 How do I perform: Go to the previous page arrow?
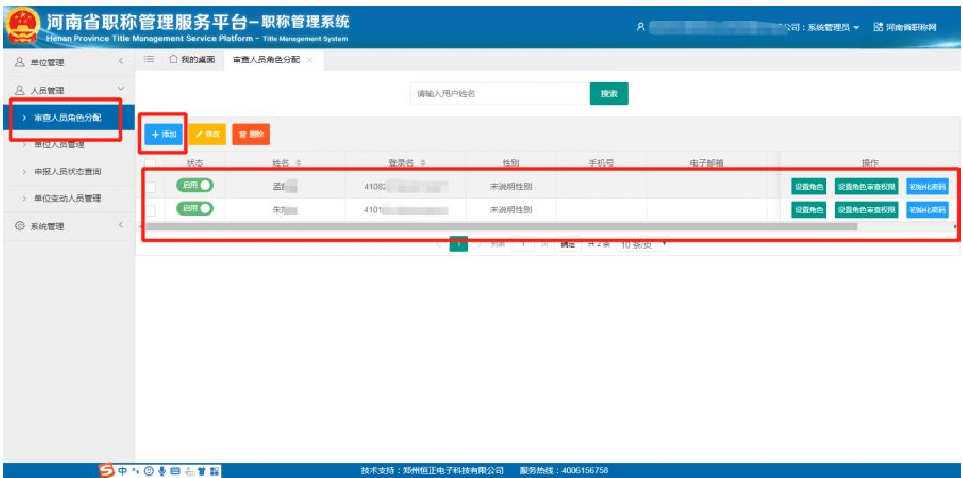tap(439, 244)
